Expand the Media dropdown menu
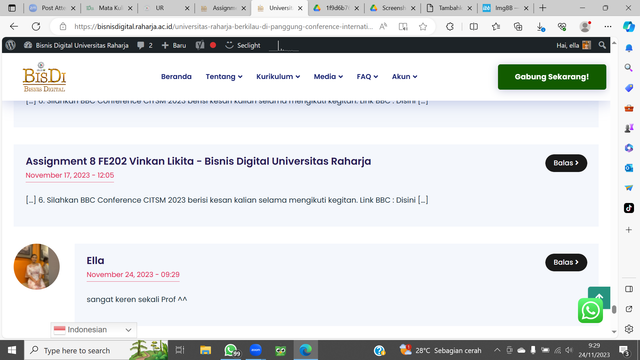The image size is (640, 360). coord(328,77)
